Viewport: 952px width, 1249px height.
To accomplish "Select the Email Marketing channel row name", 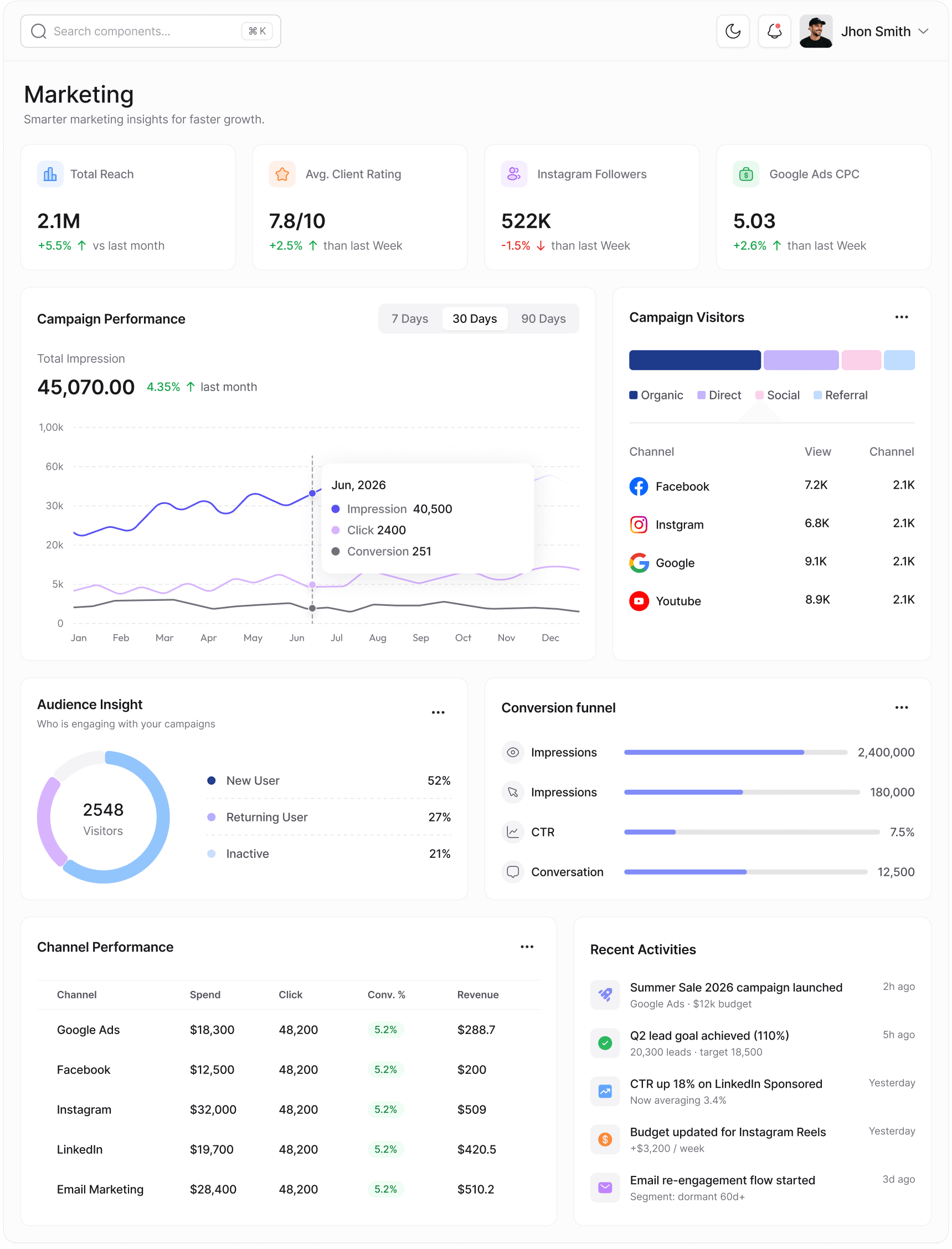I will pos(100,1189).
